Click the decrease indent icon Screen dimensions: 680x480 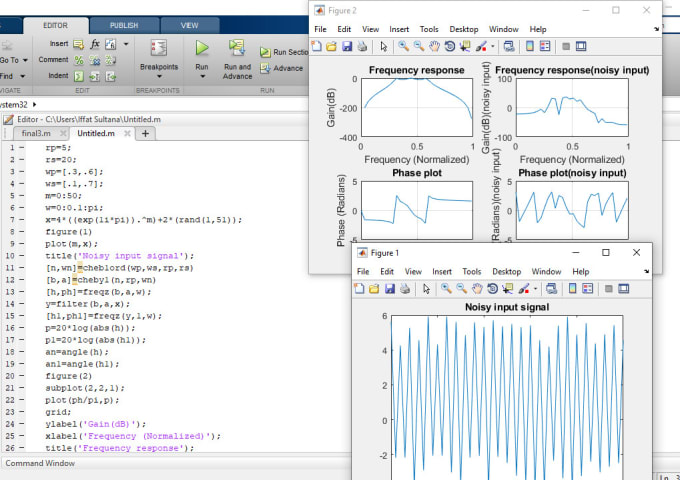[x=111, y=77]
